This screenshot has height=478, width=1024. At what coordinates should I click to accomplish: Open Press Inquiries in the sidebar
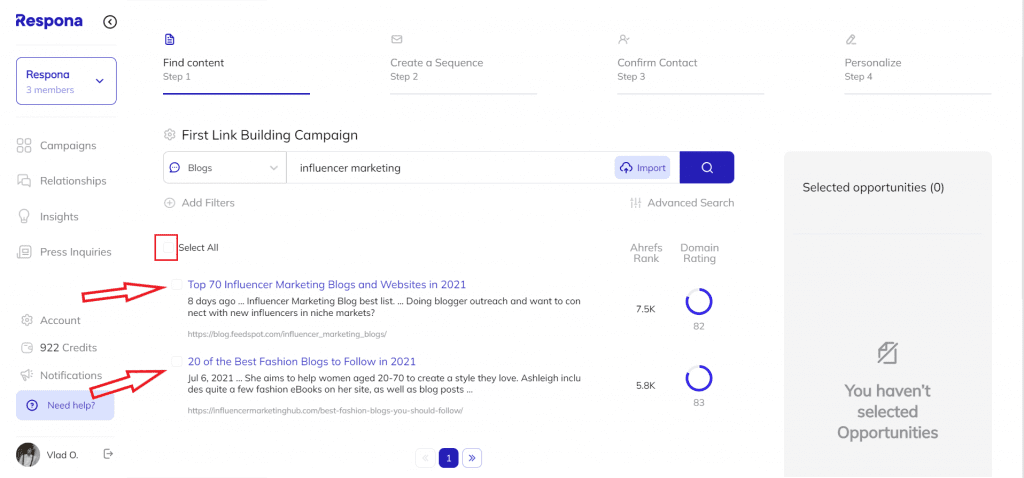(75, 252)
